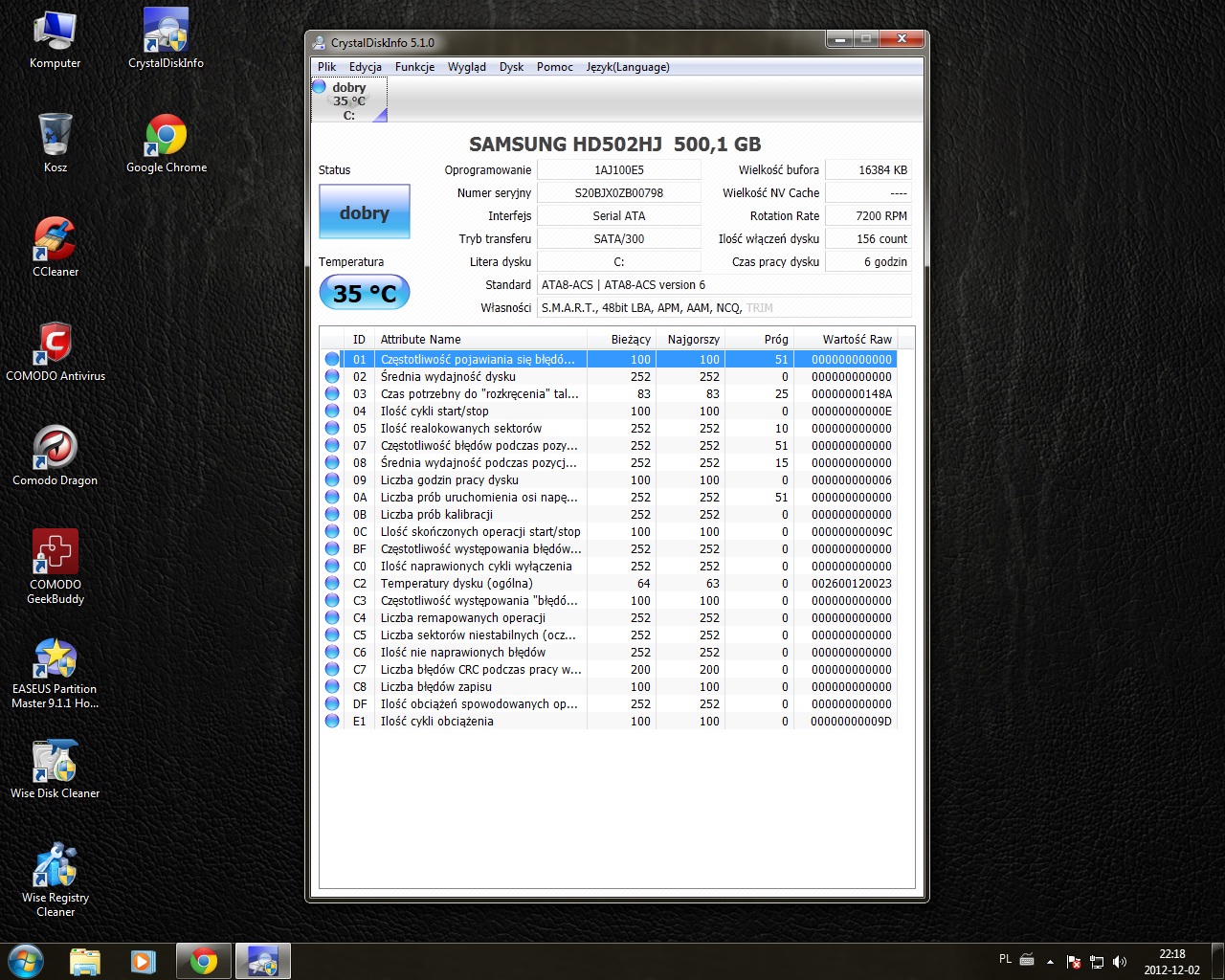Select row 'Liczba remapowanych operacji'

click(x=610, y=617)
